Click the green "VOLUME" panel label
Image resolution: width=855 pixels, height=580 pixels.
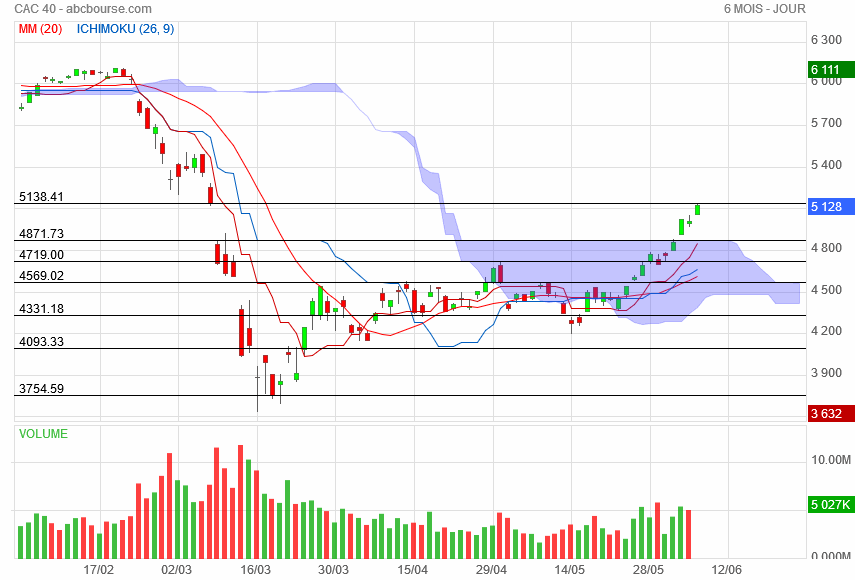44,434
